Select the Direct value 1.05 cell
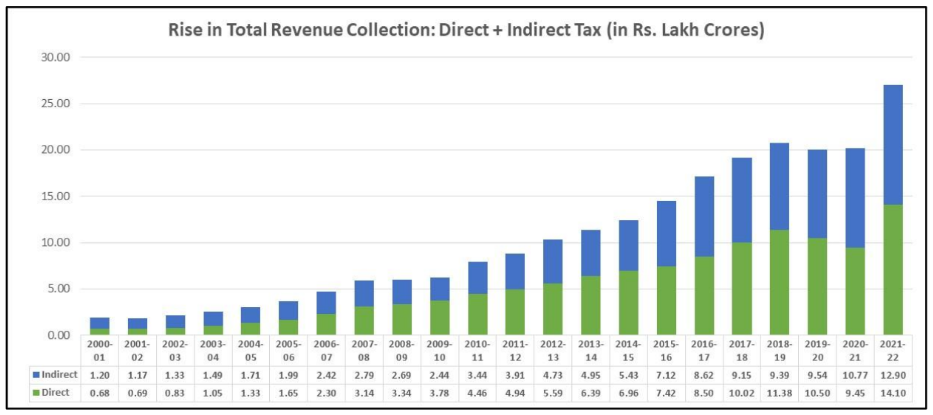Image resolution: width=933 pixels, height=415 pixels. 212,393
